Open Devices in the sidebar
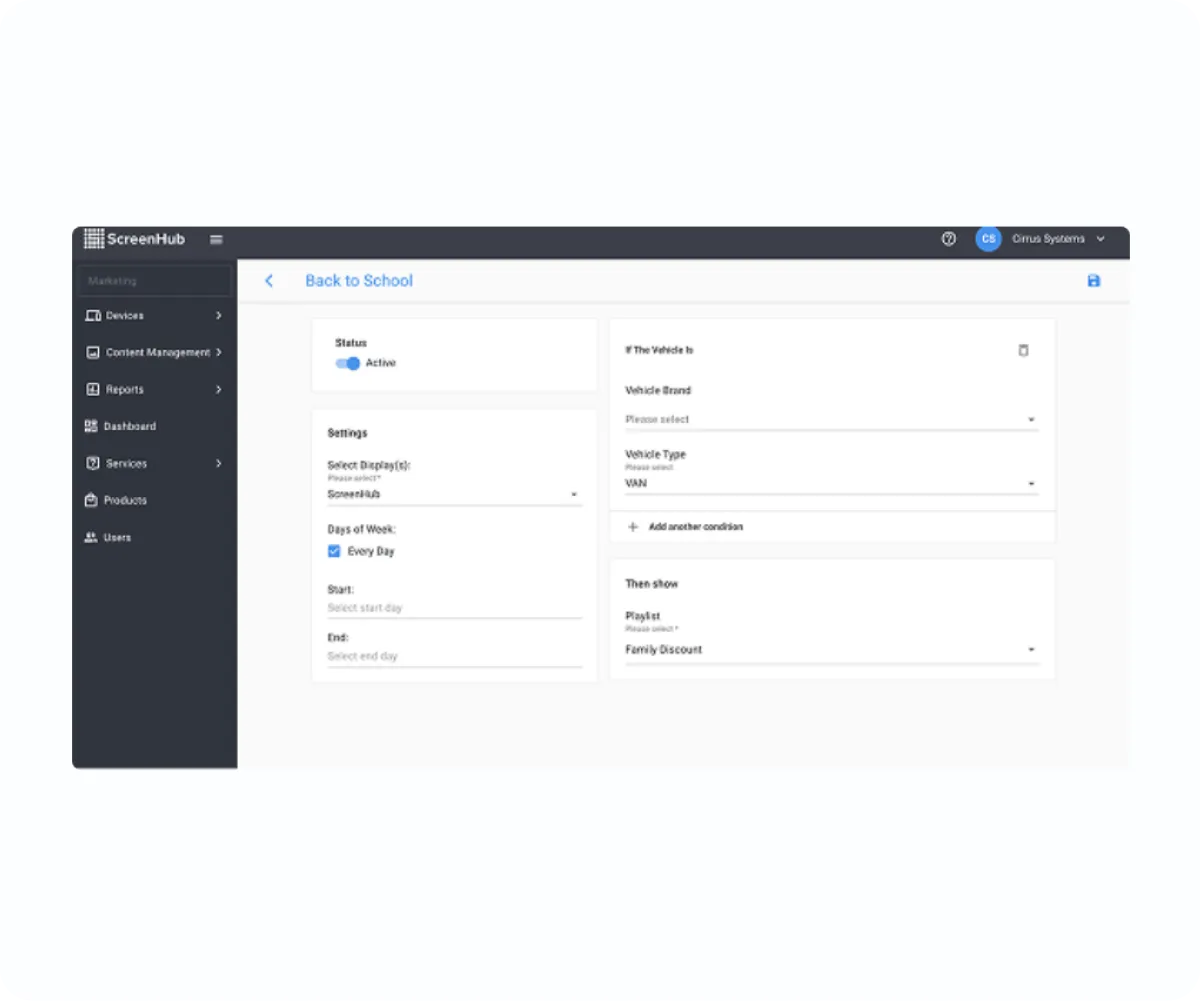1200x1001 pixels. 154,316
